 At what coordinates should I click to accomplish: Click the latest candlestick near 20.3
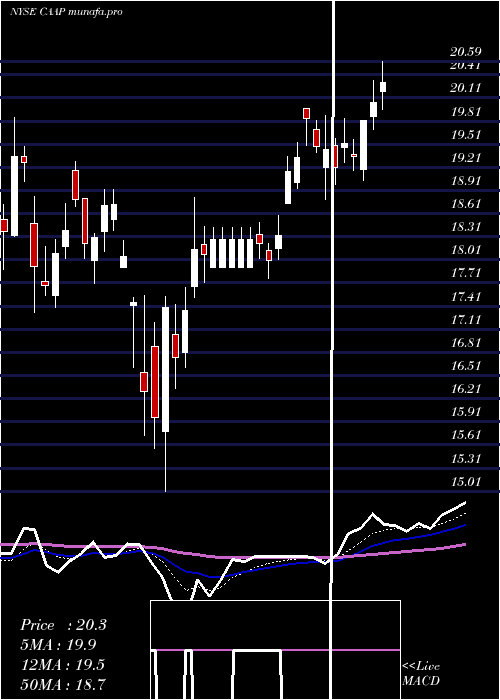click(x=383, y=87)
